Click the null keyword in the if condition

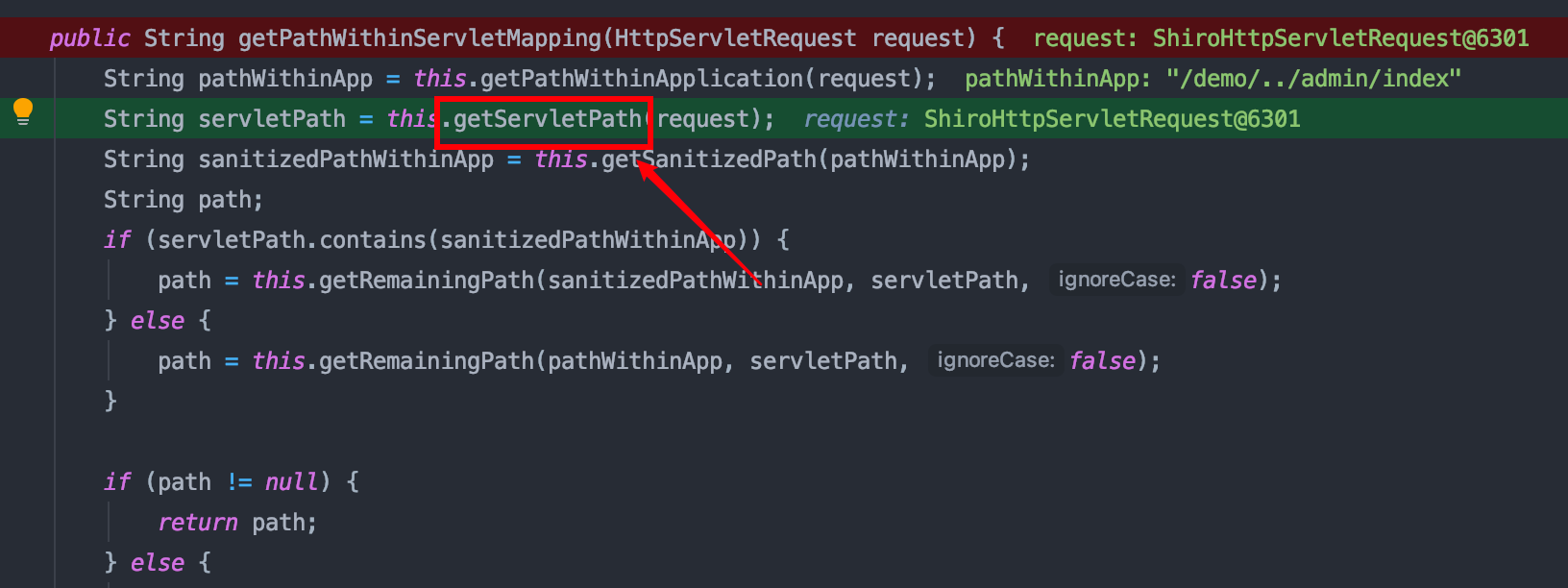[291, 482]
